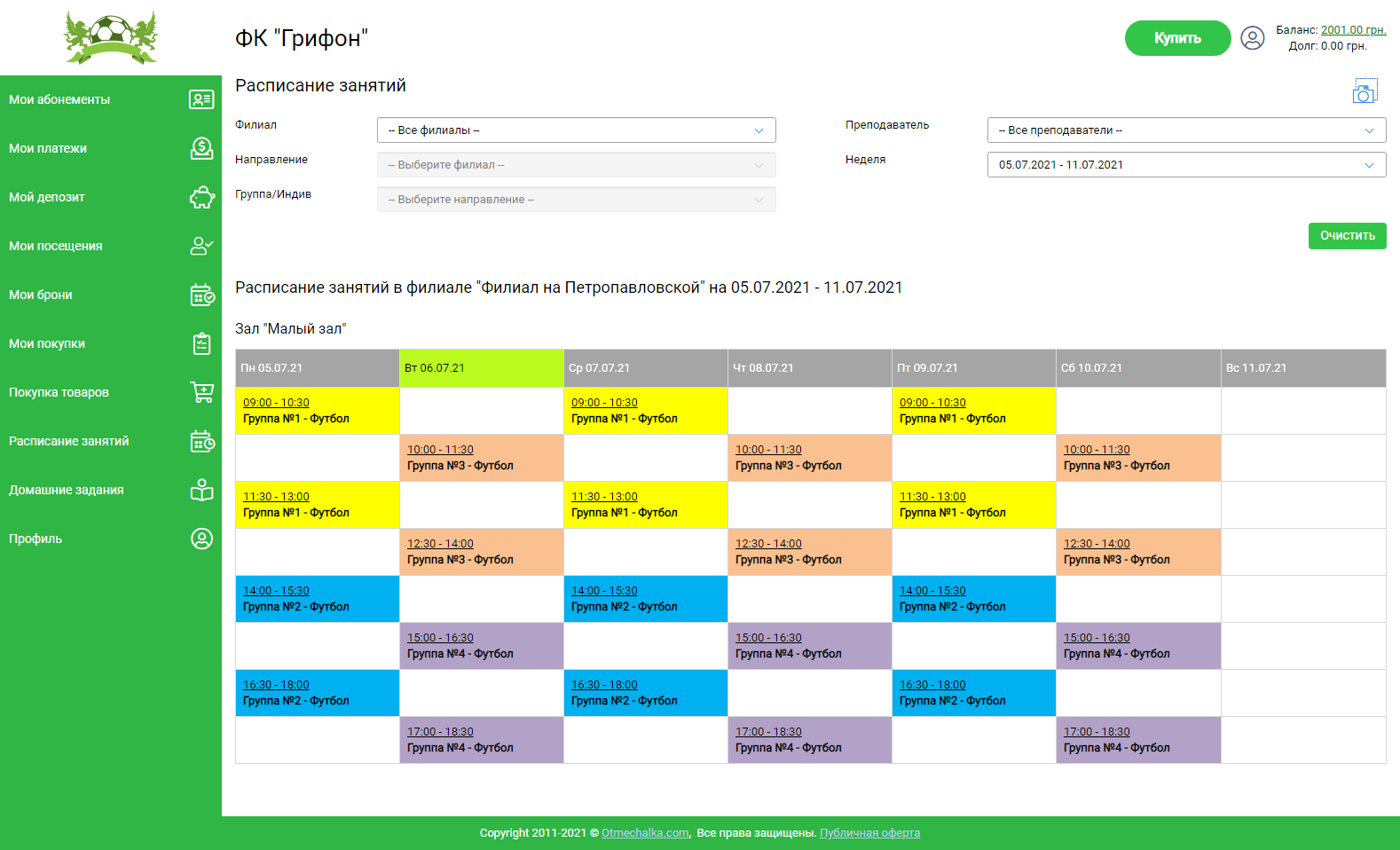Select Tuesday 15:00 - 16:30 Группа №4 slot
This screenshot has width=1400, height=850.
[440, 638]
